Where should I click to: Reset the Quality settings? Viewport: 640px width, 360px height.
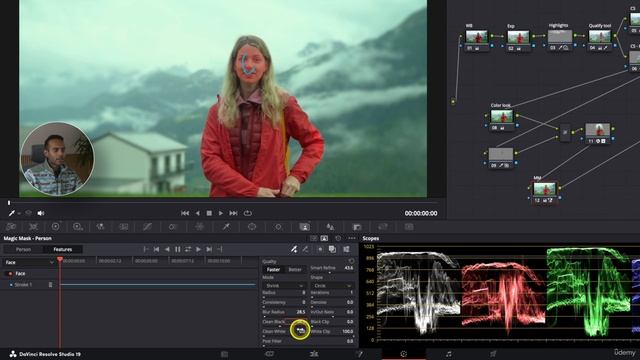pyautogui.click(x=351, y=261)
